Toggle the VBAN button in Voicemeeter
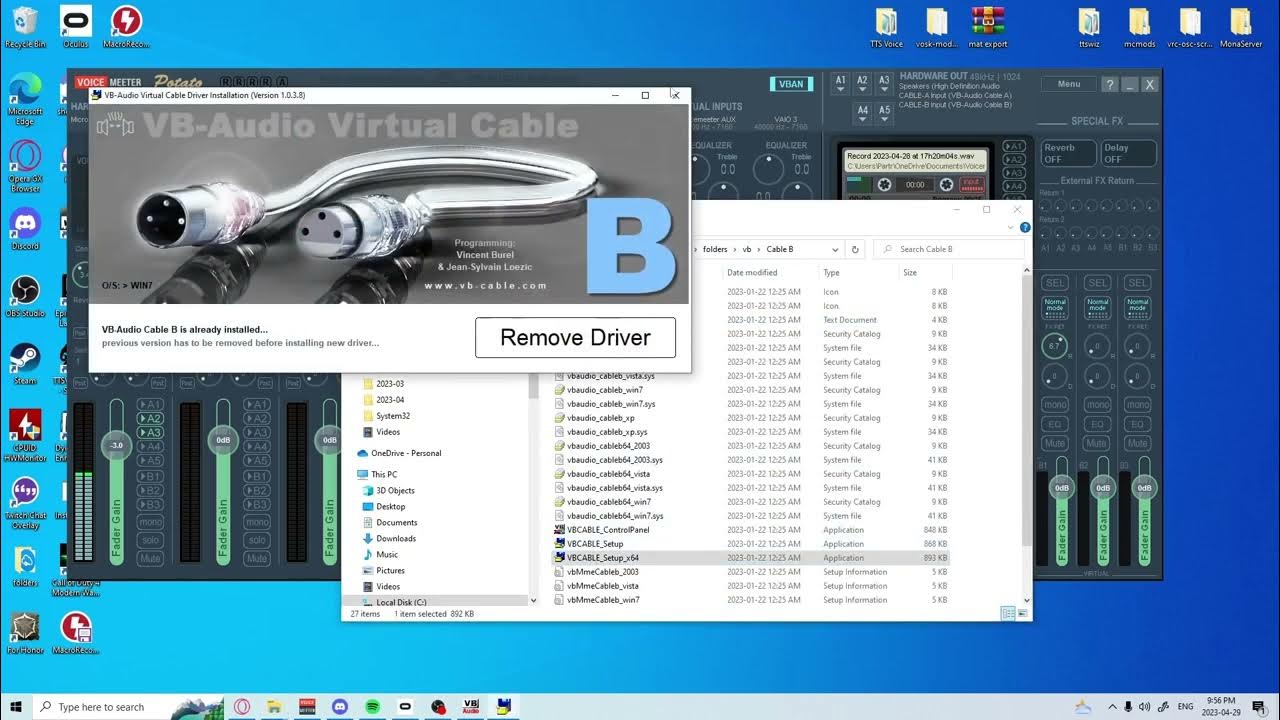Viewport: 1280px width, 720px height. (791, 84)
